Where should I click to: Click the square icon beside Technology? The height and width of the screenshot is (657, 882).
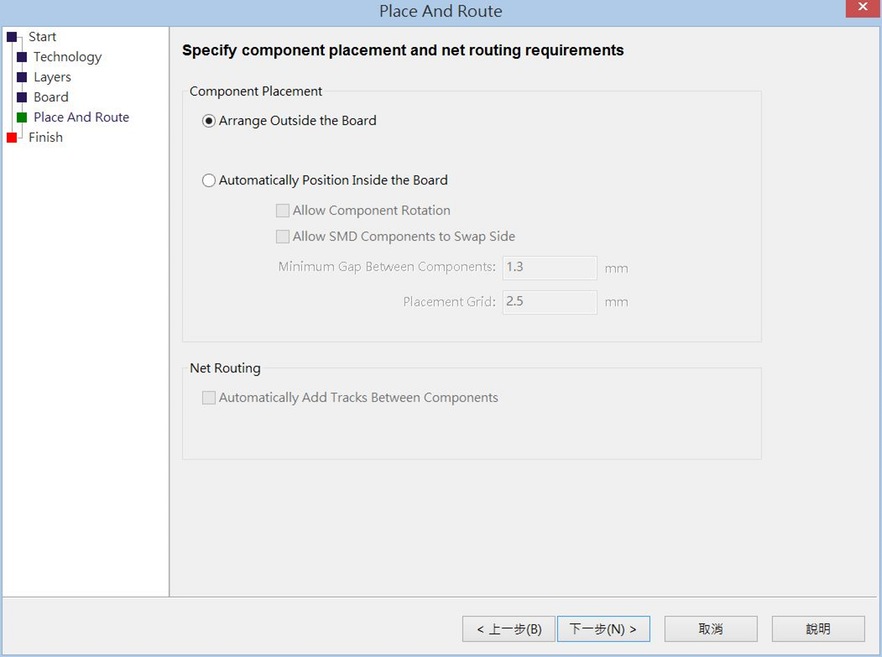[22, 57]
